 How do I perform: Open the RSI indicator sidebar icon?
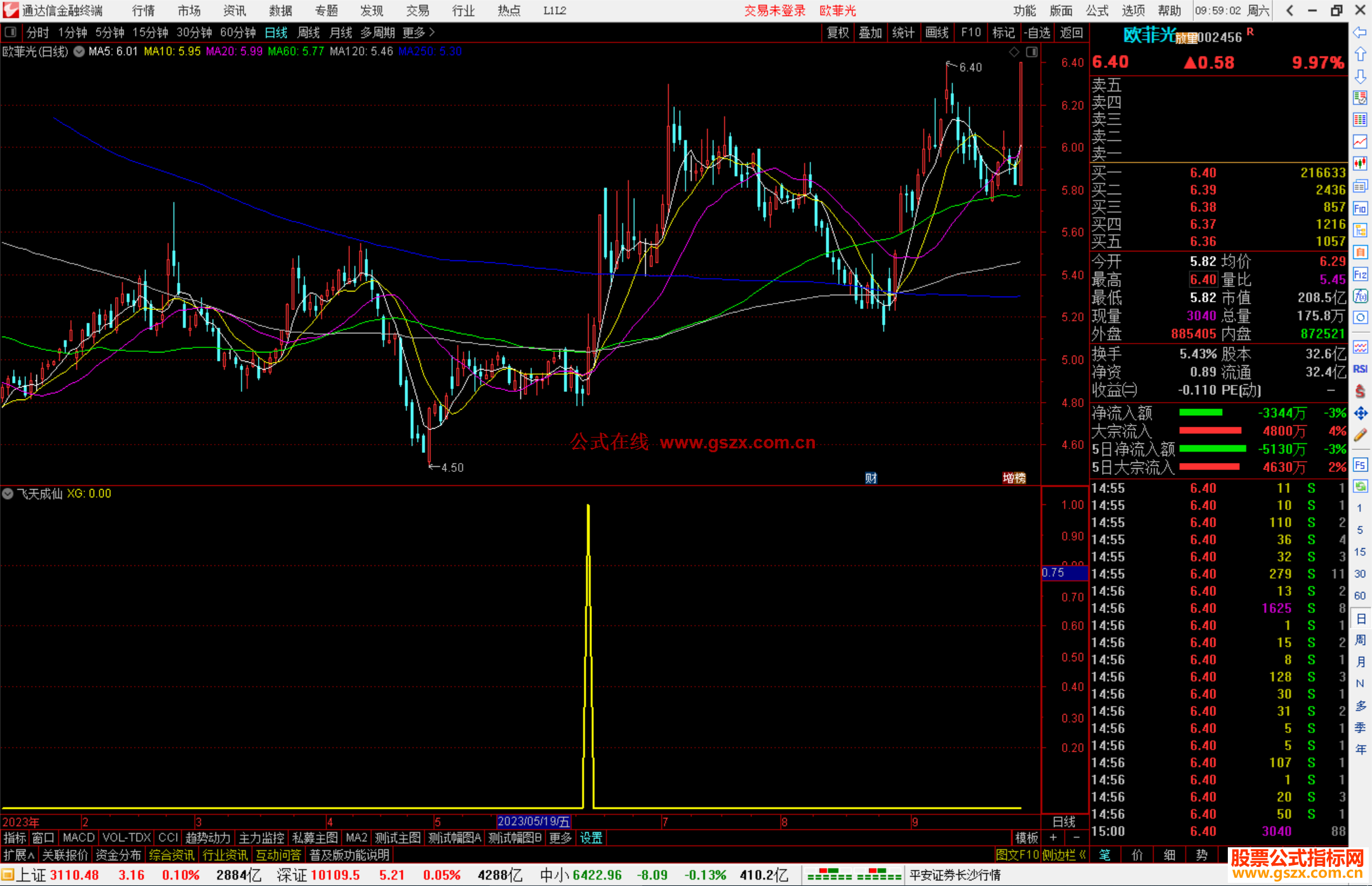point(1360,369)
